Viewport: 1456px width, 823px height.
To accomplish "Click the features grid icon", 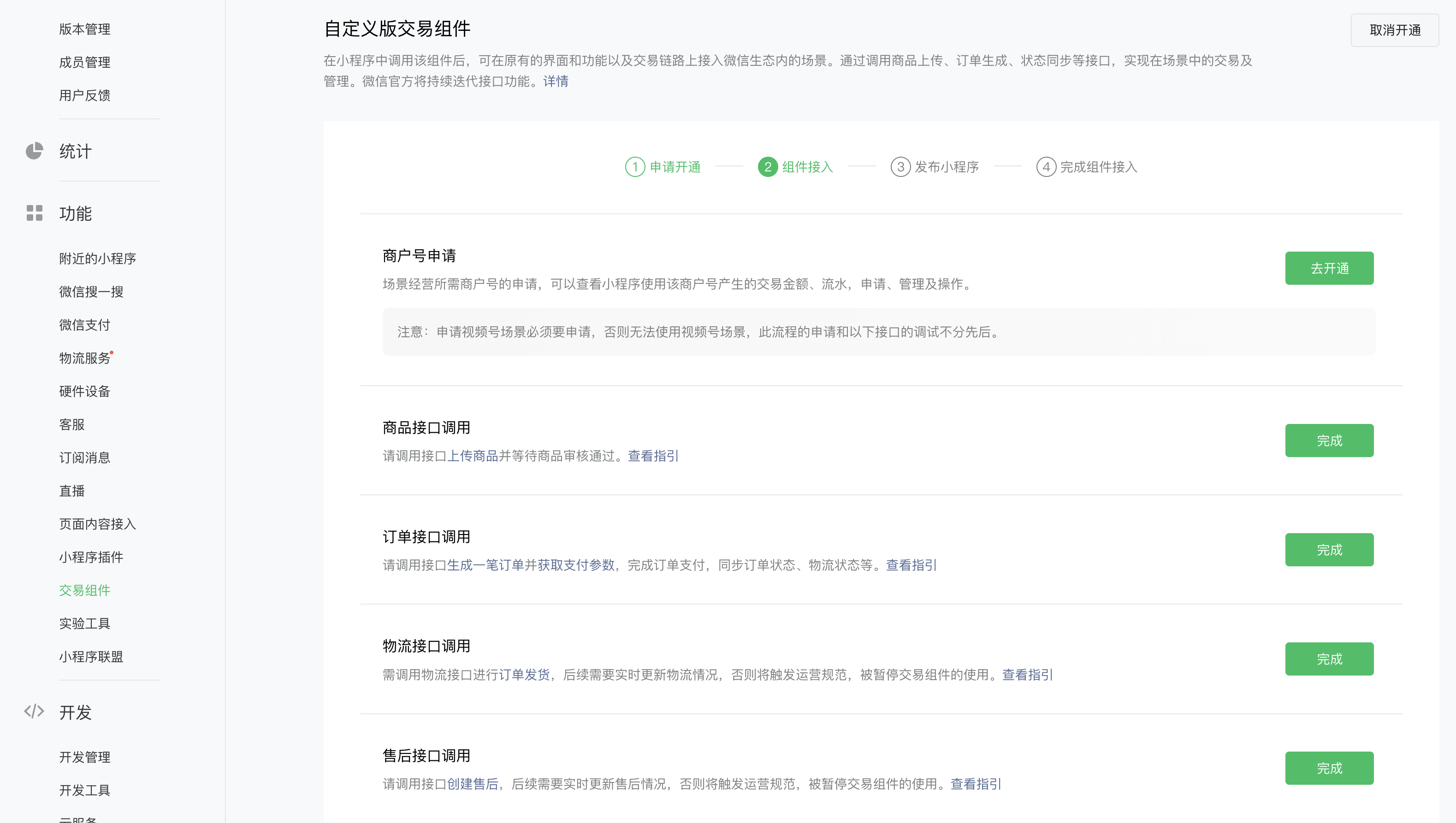I will [x=34, y=213].
